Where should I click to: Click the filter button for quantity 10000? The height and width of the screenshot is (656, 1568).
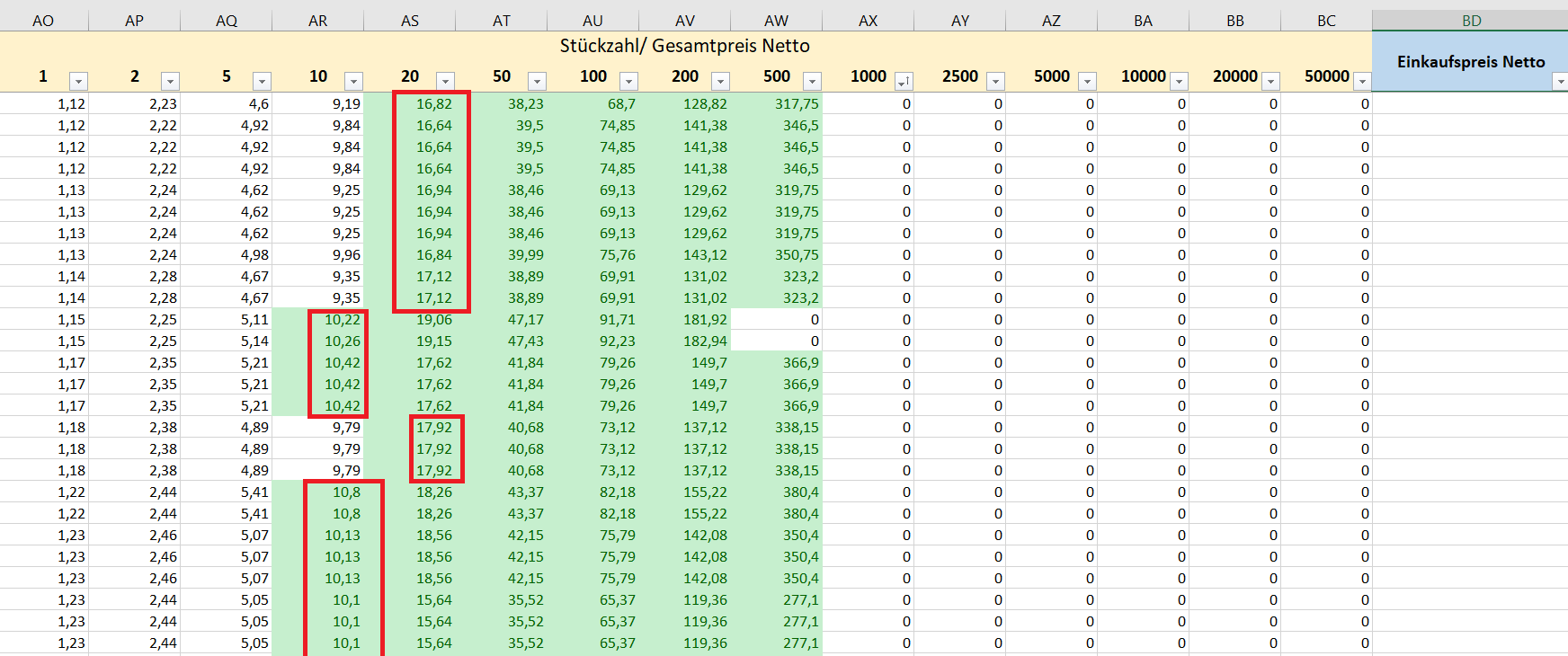pos(1179,82)
